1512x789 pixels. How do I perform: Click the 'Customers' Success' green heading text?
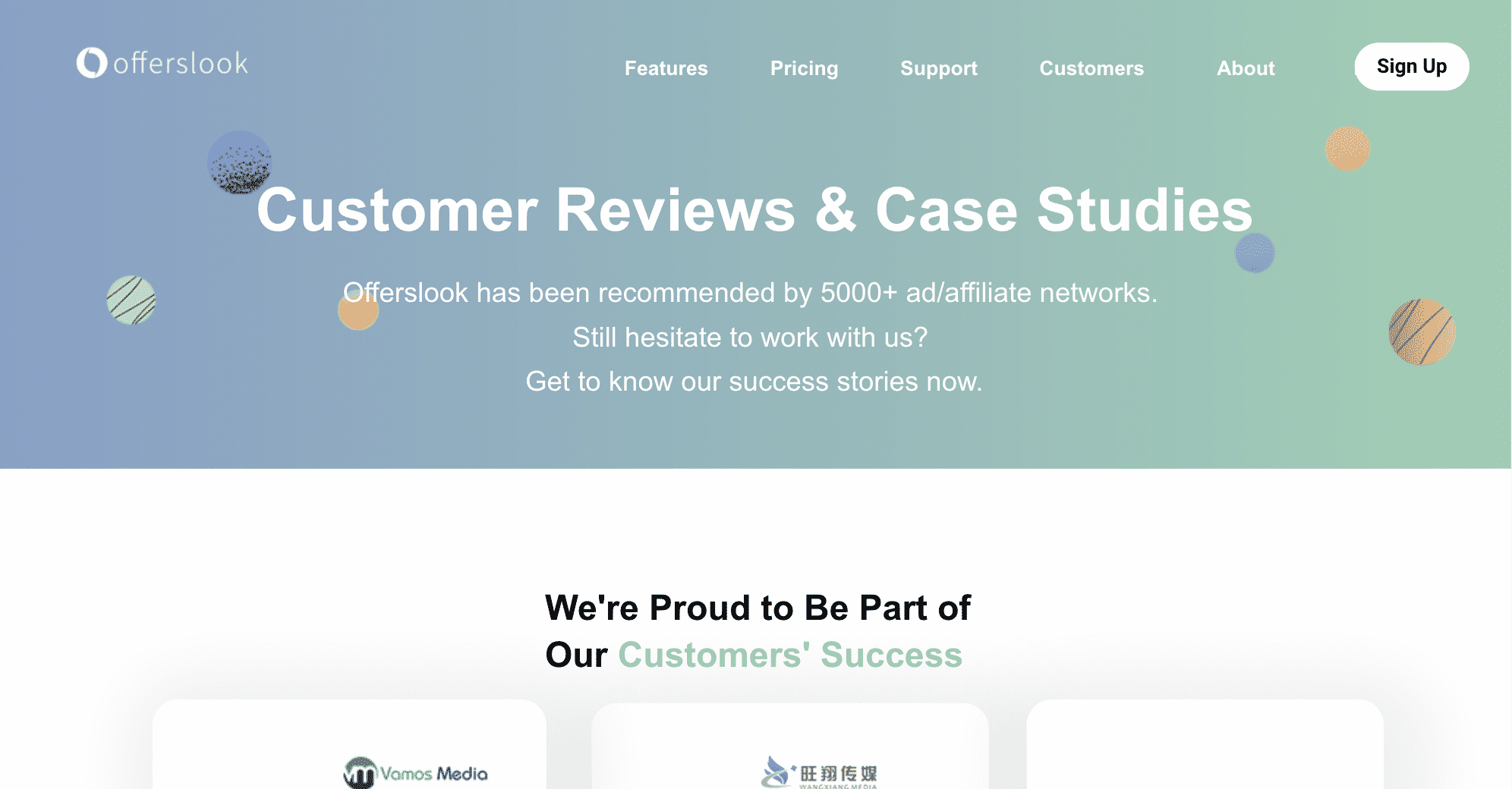[790, 654]
